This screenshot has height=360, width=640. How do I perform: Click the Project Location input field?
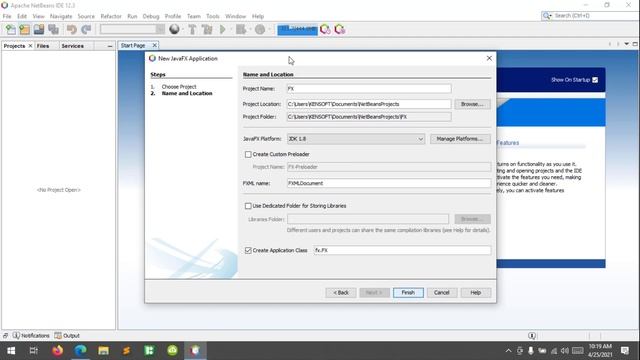(369, 104)
